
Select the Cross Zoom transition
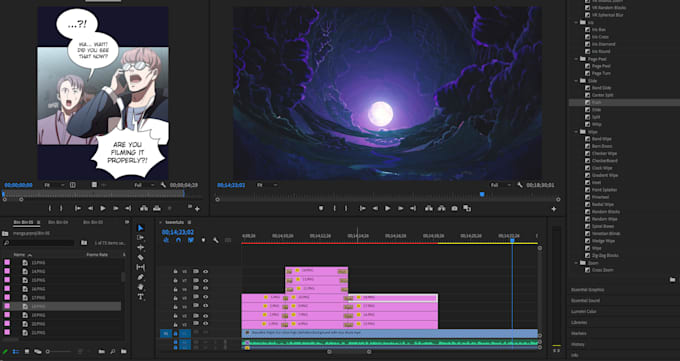(603, 270)
